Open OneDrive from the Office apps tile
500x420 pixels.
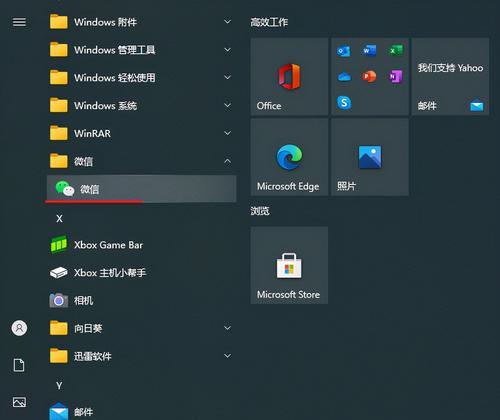344,77
